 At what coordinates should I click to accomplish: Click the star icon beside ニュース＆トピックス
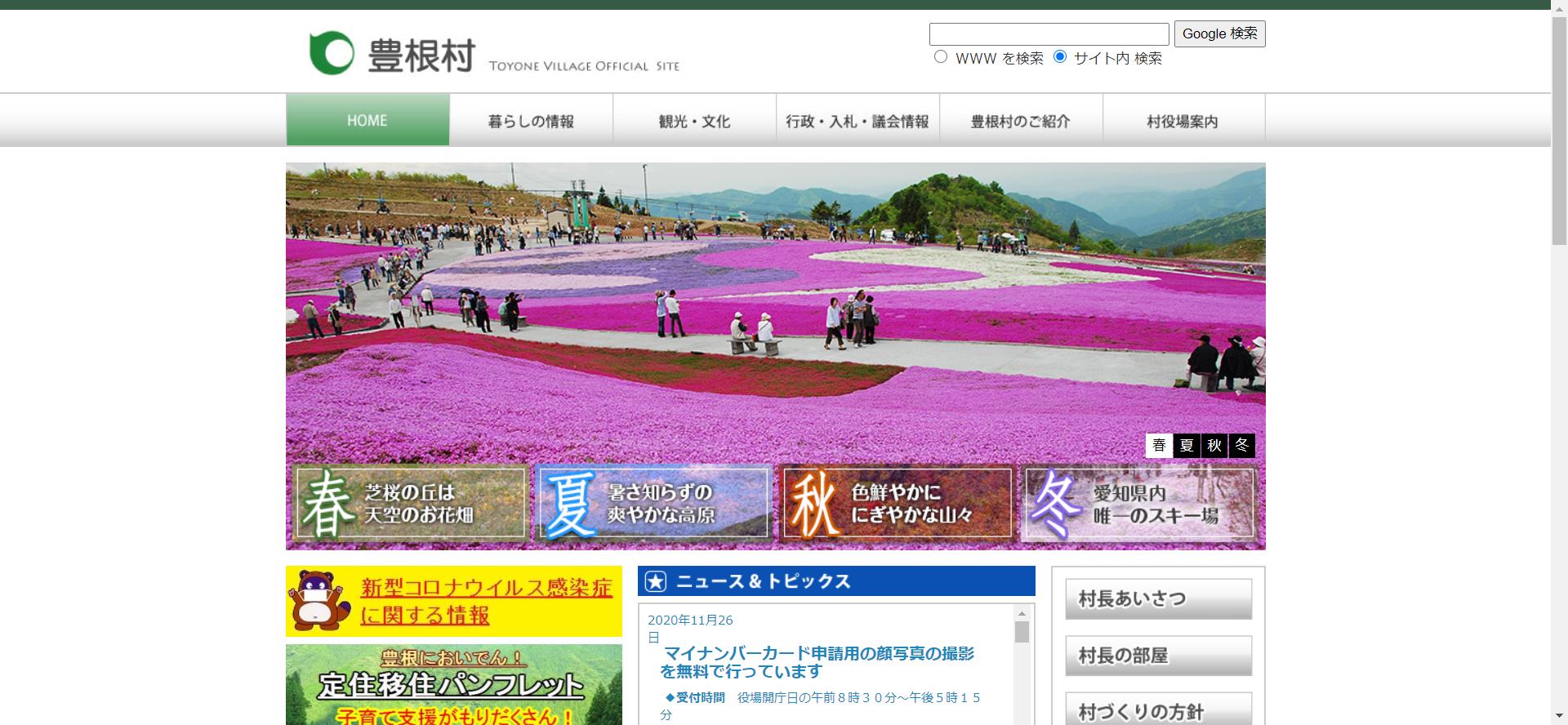pyautogui.click(x=656, y=581)
